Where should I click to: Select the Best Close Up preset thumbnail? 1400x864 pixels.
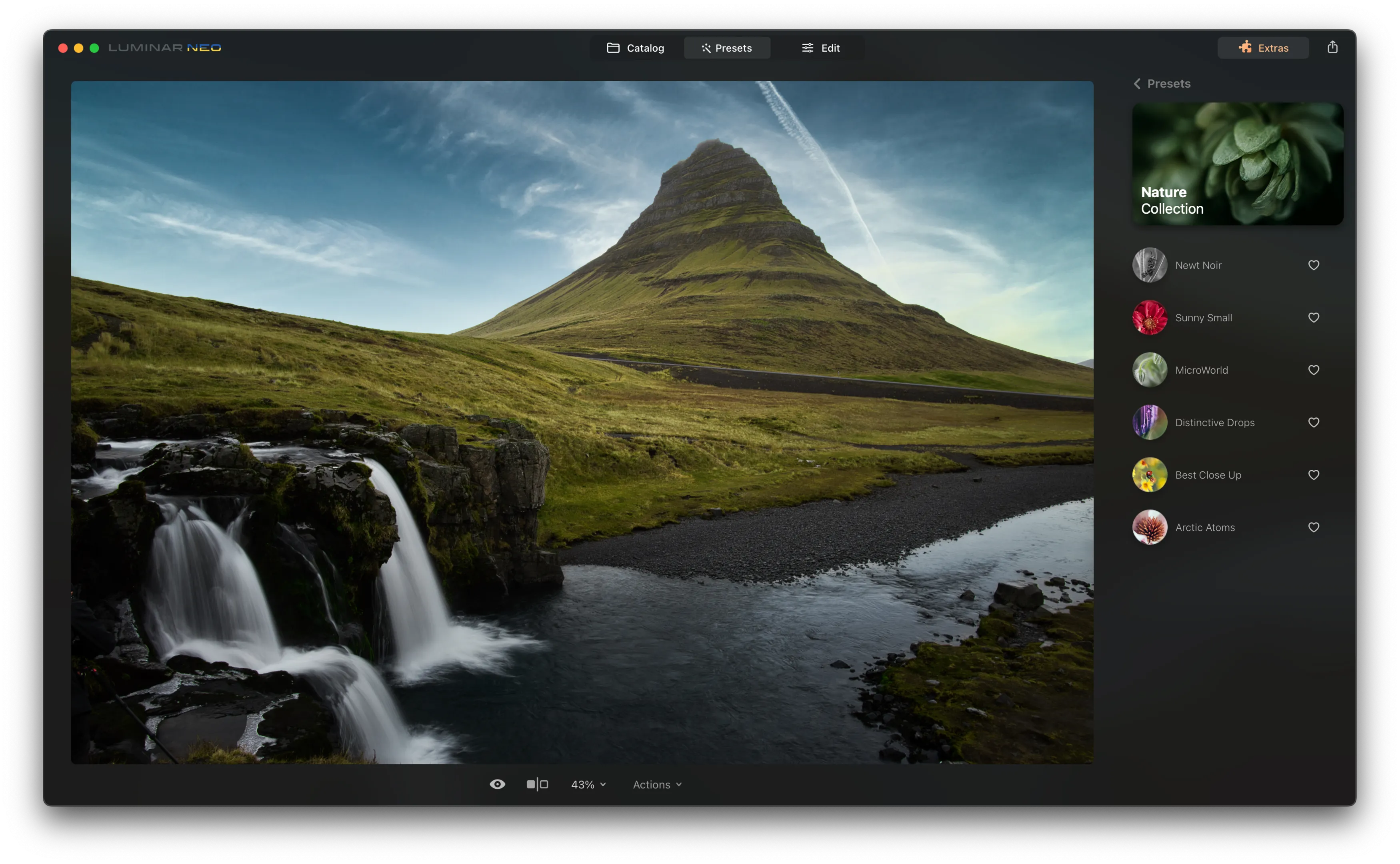1149,475
